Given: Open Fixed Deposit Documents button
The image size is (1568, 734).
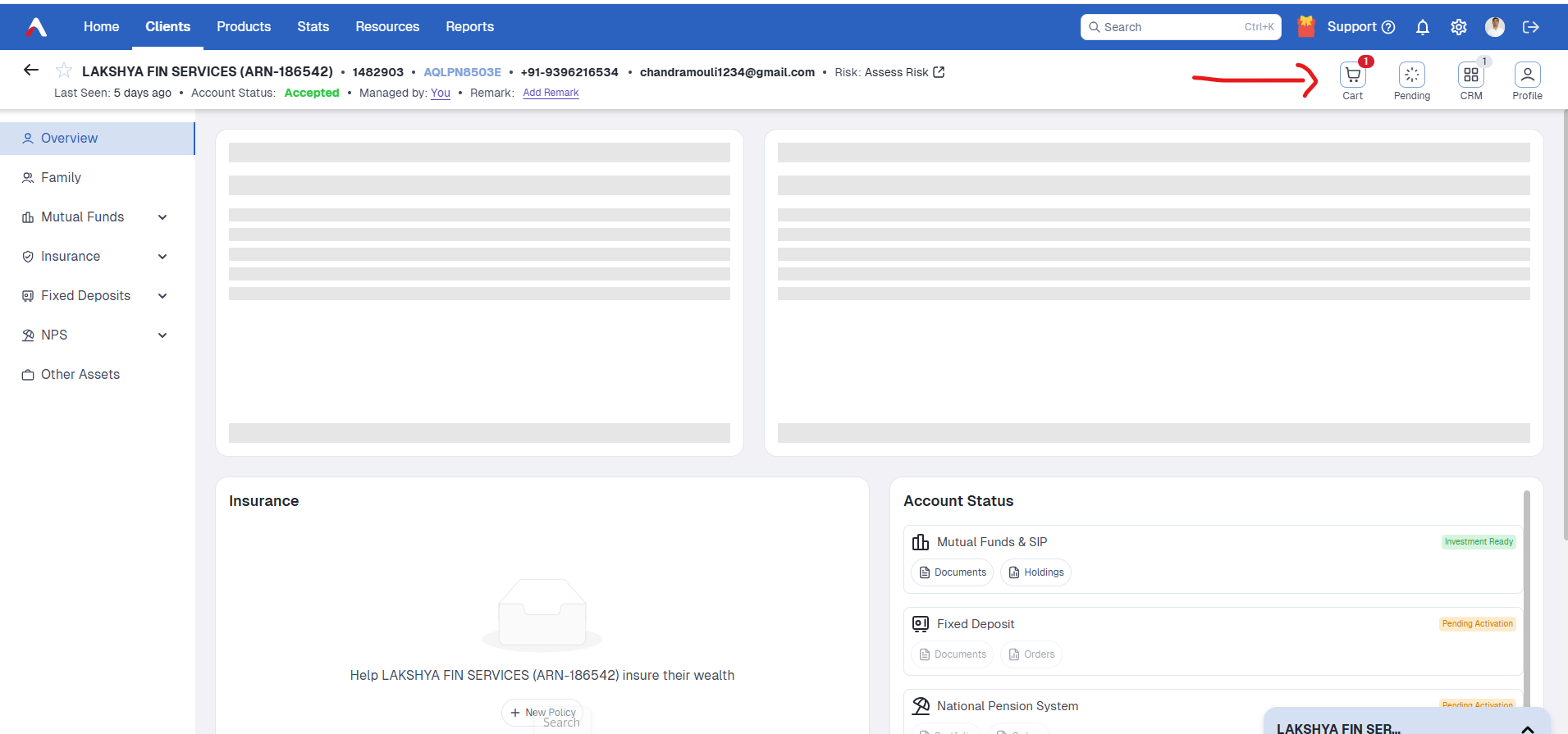Looking at the screenshot, I should 952,654.
